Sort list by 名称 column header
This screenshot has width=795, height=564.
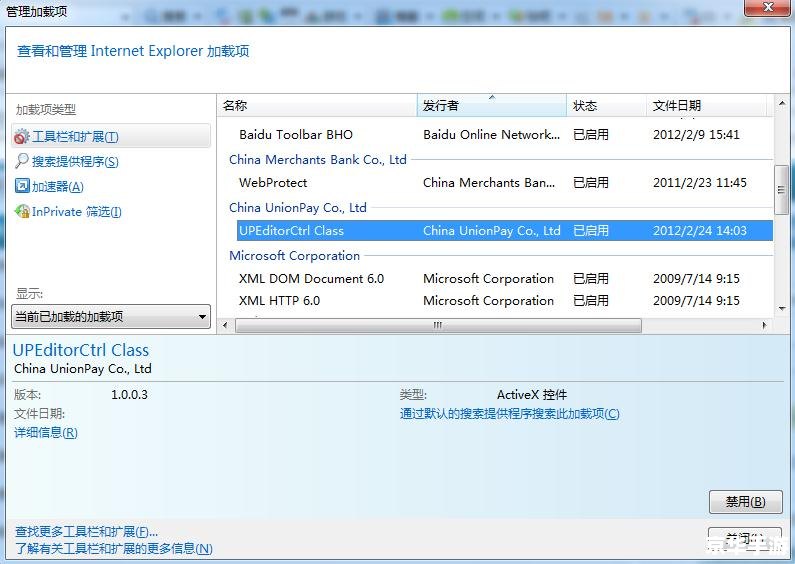point(317,105)
